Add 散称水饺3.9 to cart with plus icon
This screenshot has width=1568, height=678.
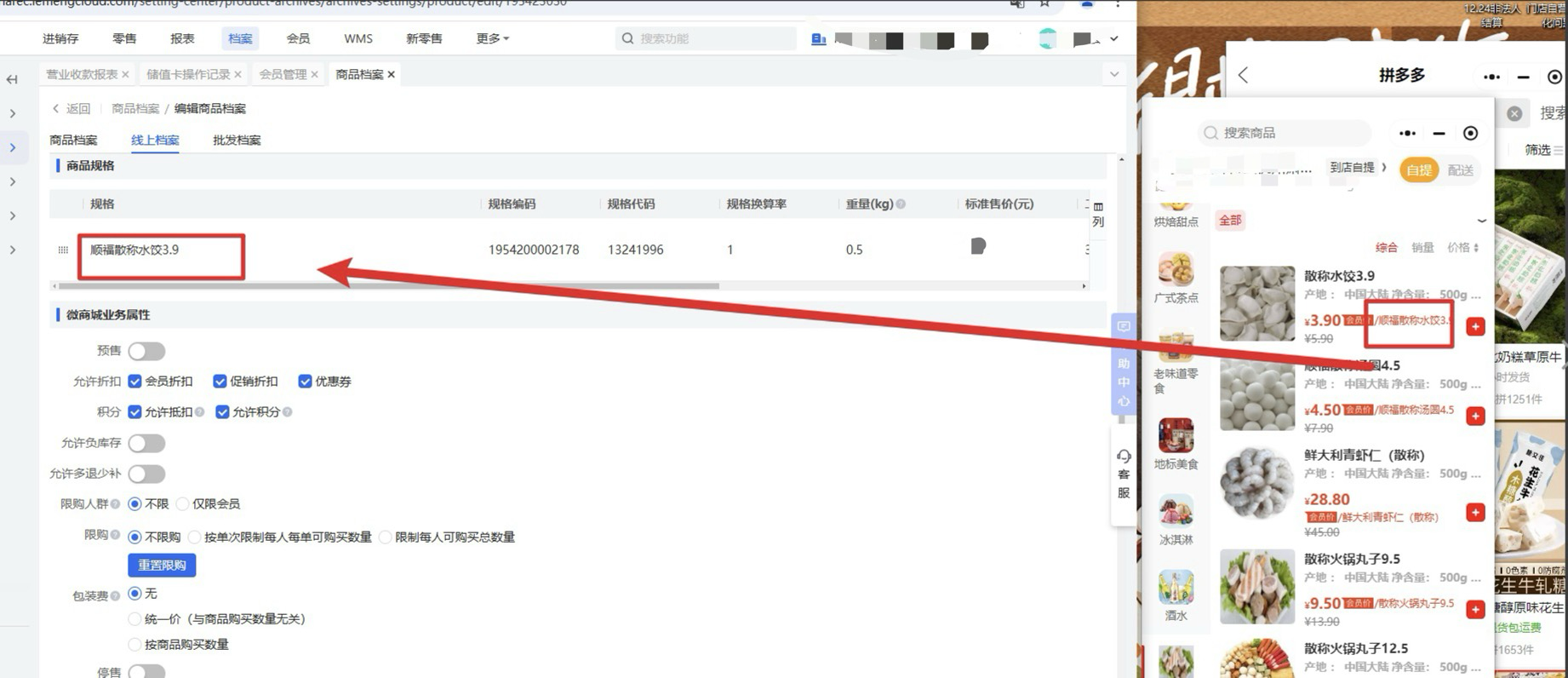coord(1475,326)
